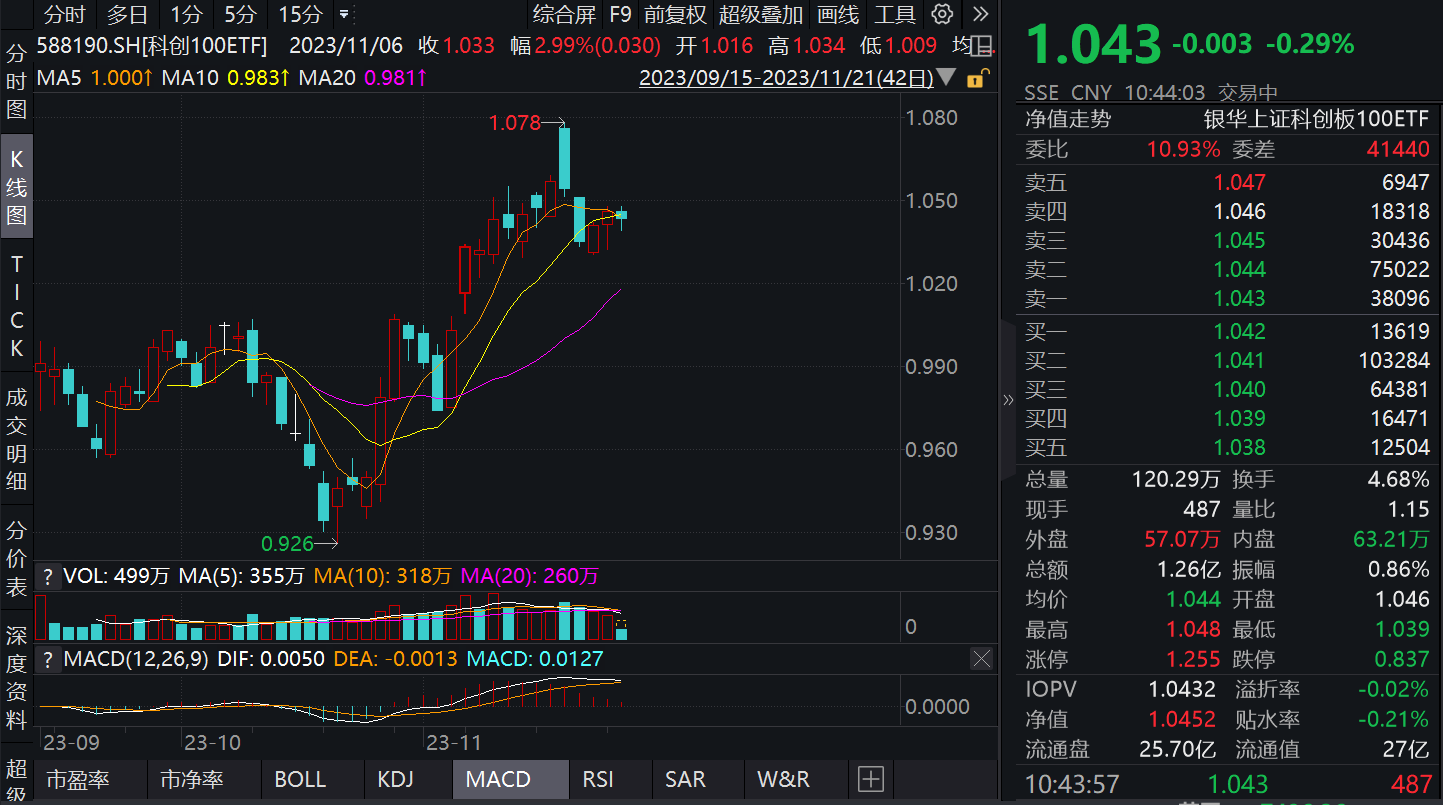Close the MACD indicator panel
The width and height of the screenshot is (1443, 805).
click(x=982, y=659)
